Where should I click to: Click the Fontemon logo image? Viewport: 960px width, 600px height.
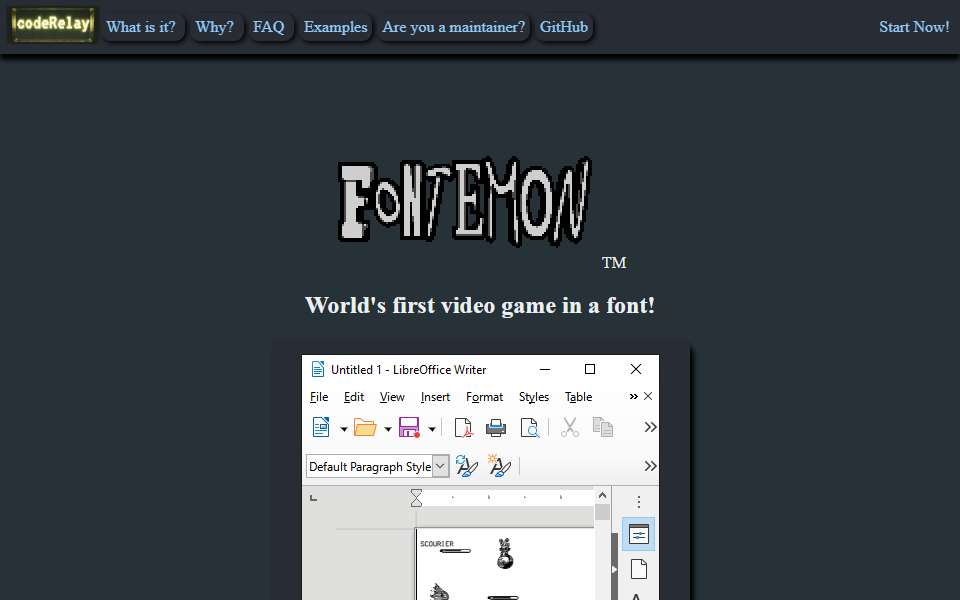coord(465,201)
